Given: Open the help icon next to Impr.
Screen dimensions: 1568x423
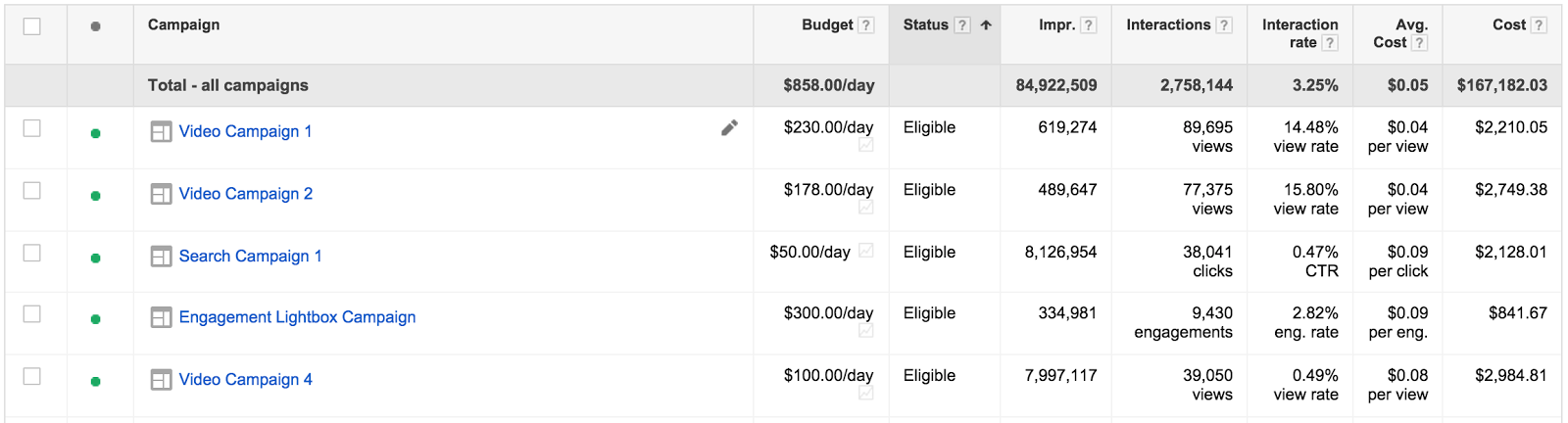Looking at the screenshot, I should 1089,25.
